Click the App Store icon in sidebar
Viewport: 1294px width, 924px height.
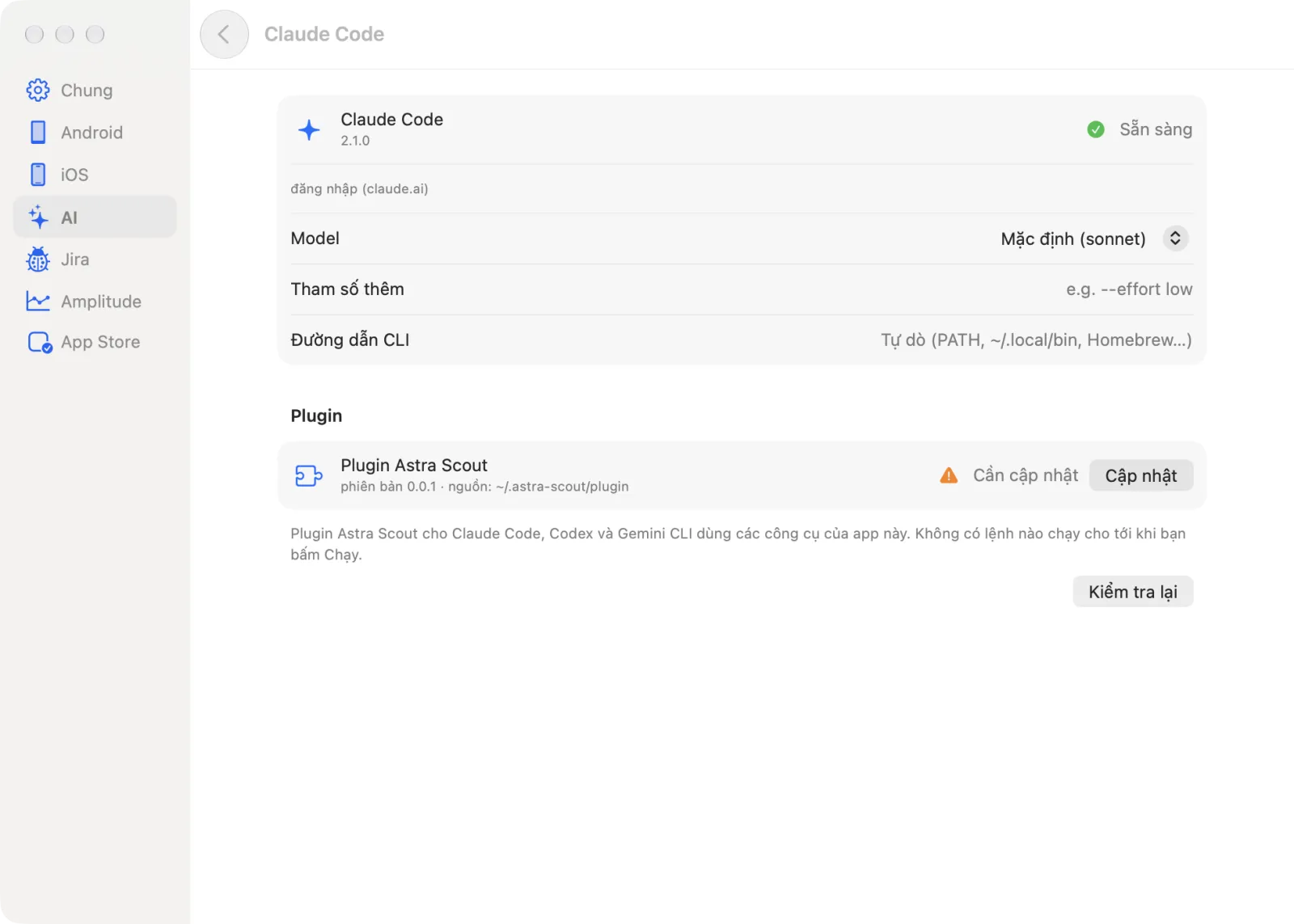tap(40, 343)
